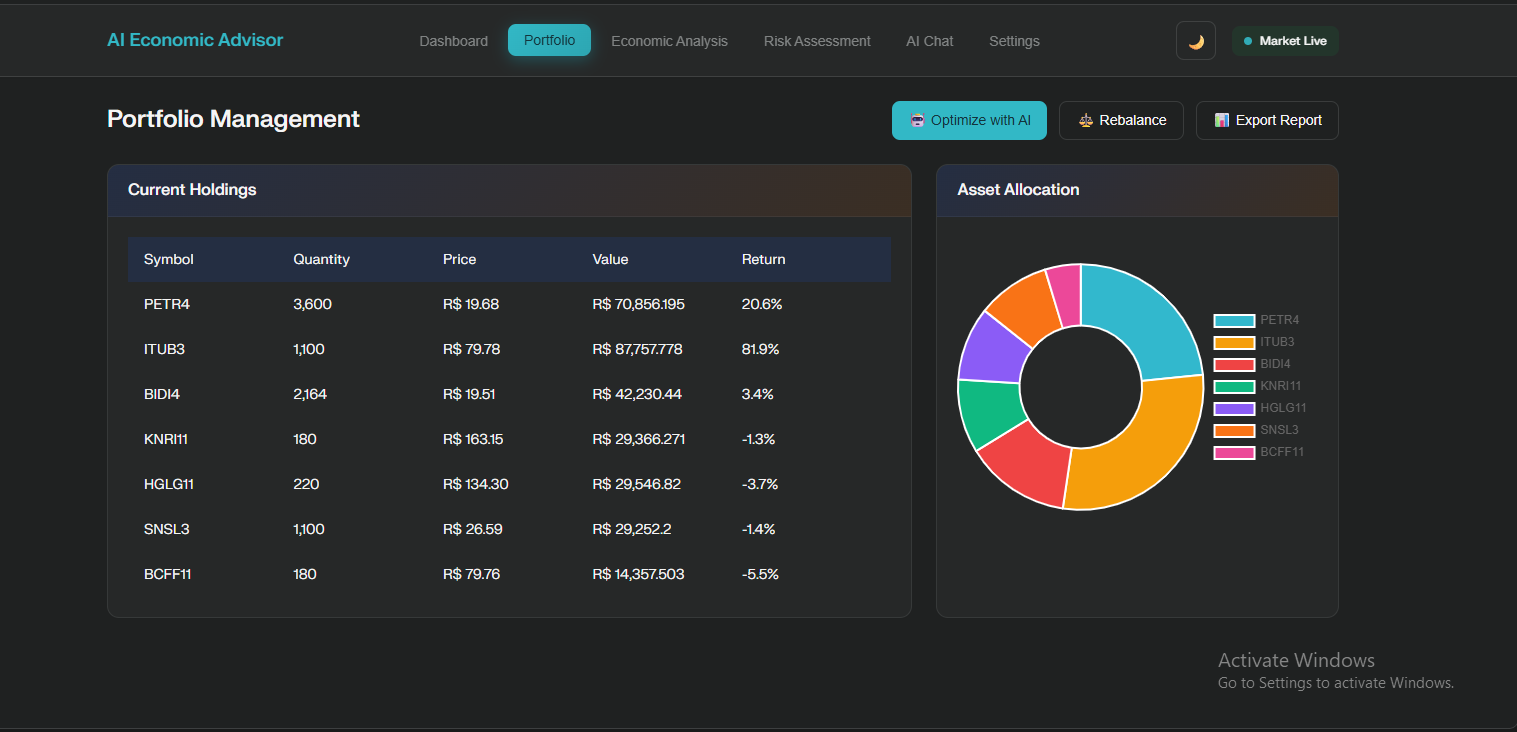The image size is (1517, 732).
Task: Select the BIDI4 symbol cell
Action: pos(162,395)
